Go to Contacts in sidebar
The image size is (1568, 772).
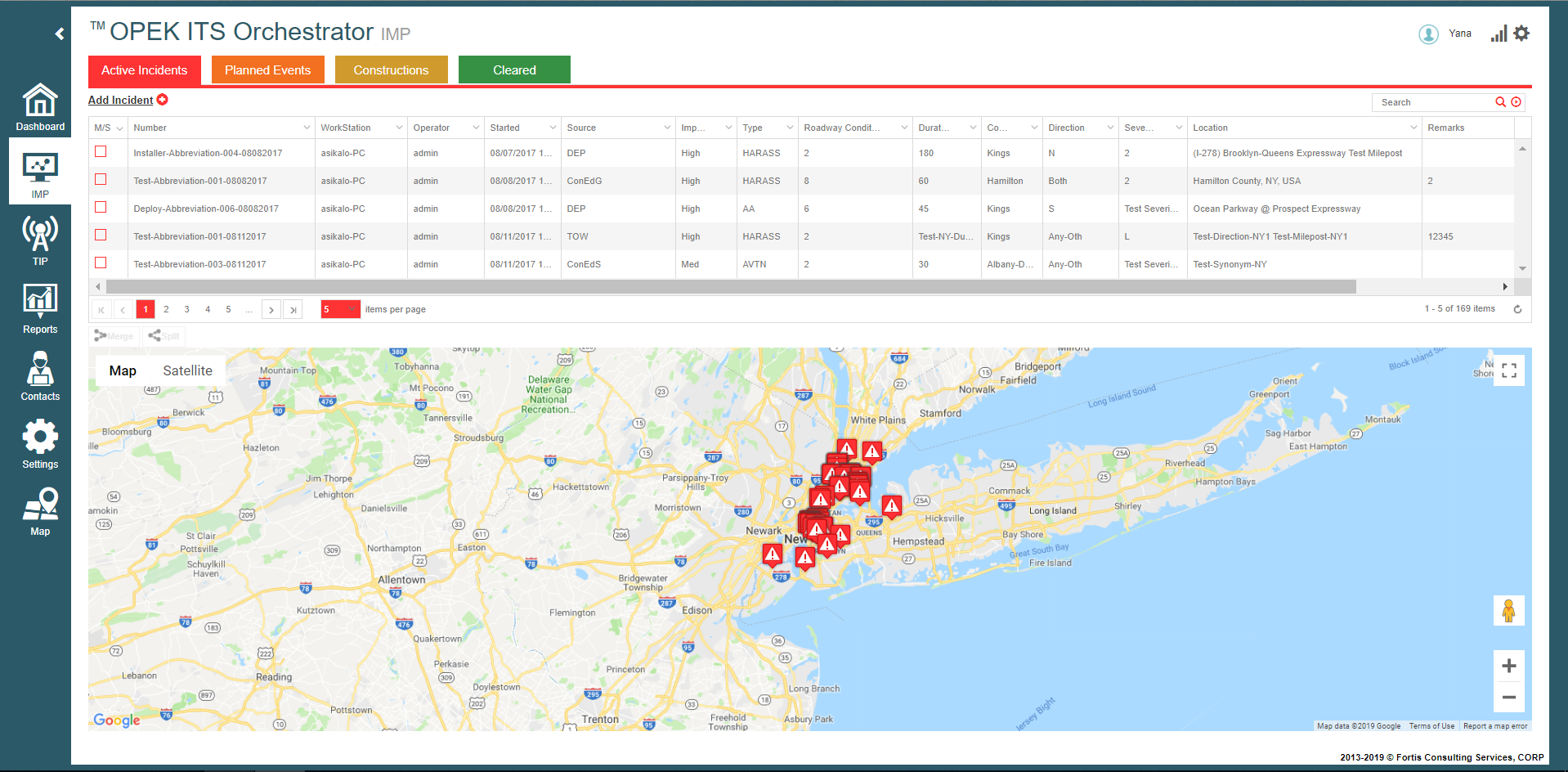pos(40,376)
